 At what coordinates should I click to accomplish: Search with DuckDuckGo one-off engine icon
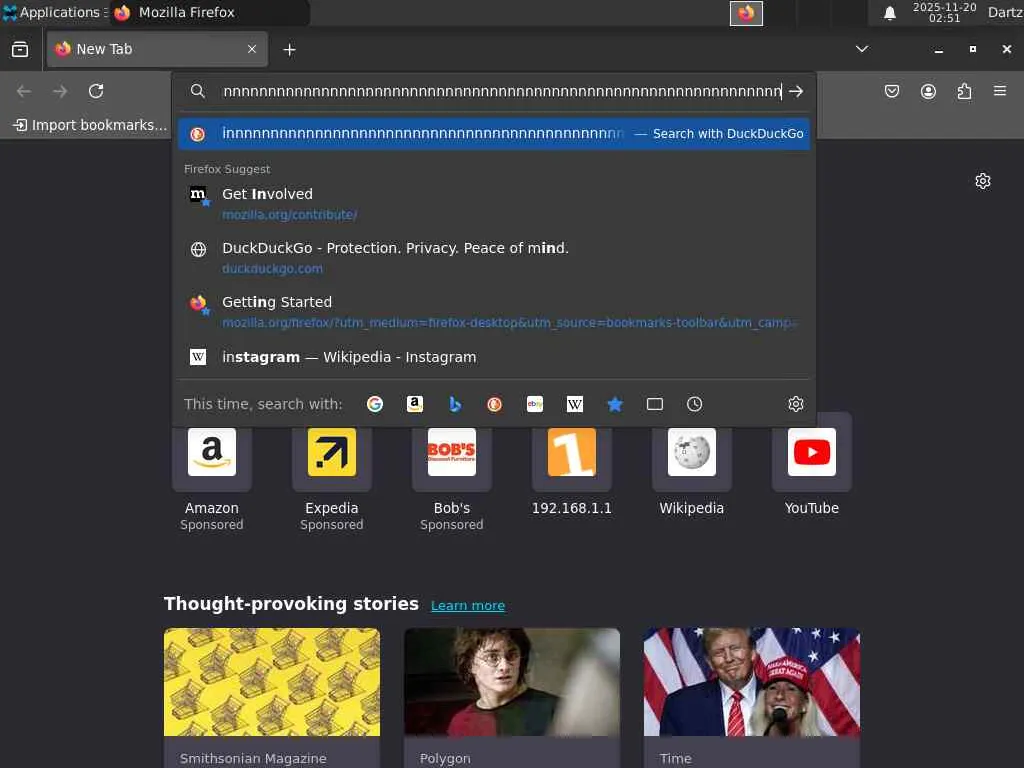pos(494,404)
